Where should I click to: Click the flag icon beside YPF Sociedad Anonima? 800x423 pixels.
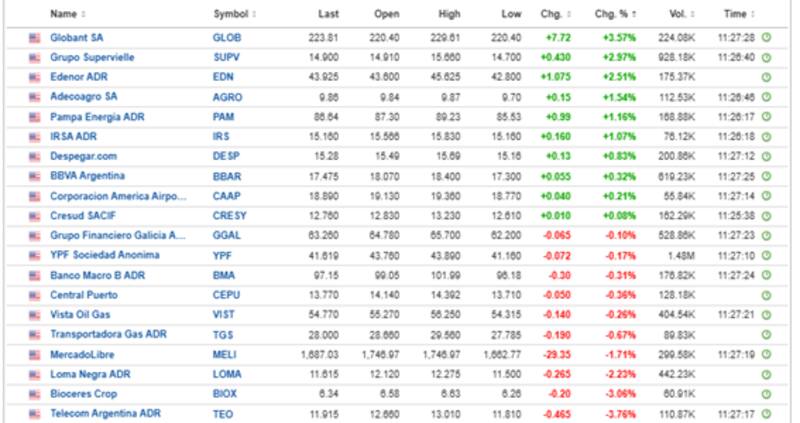[35, 255]
